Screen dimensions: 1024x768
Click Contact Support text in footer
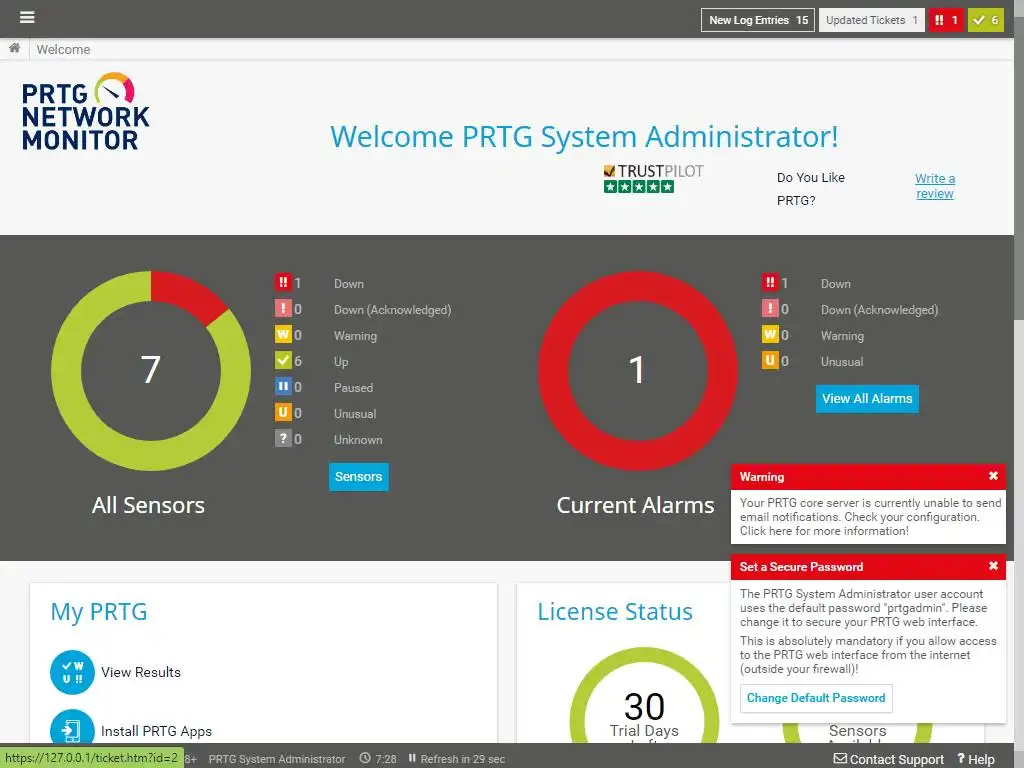click(x=897, y=759)
